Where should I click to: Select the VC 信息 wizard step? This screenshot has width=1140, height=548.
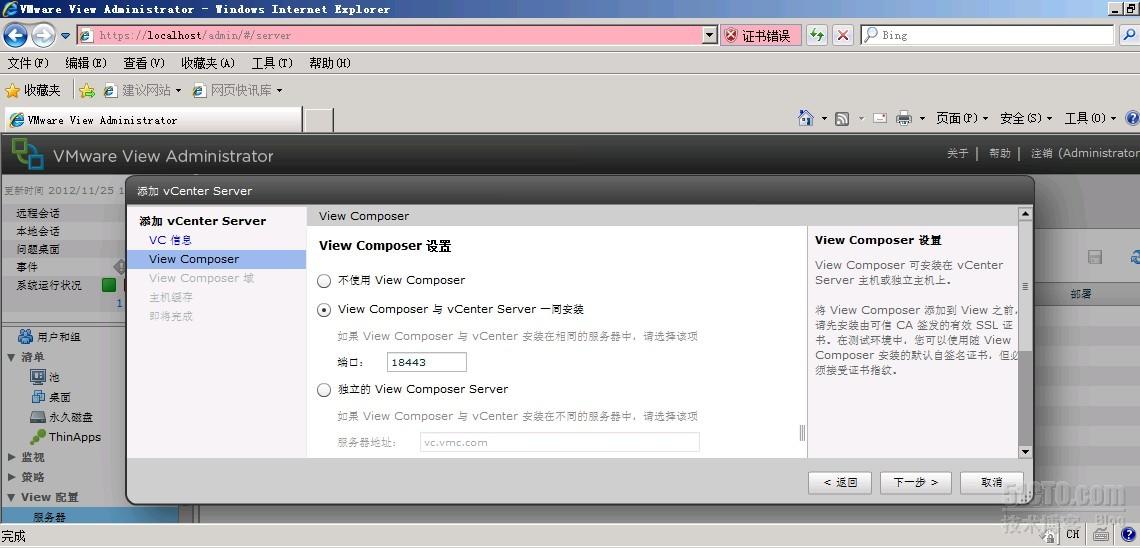click(170, 240)
